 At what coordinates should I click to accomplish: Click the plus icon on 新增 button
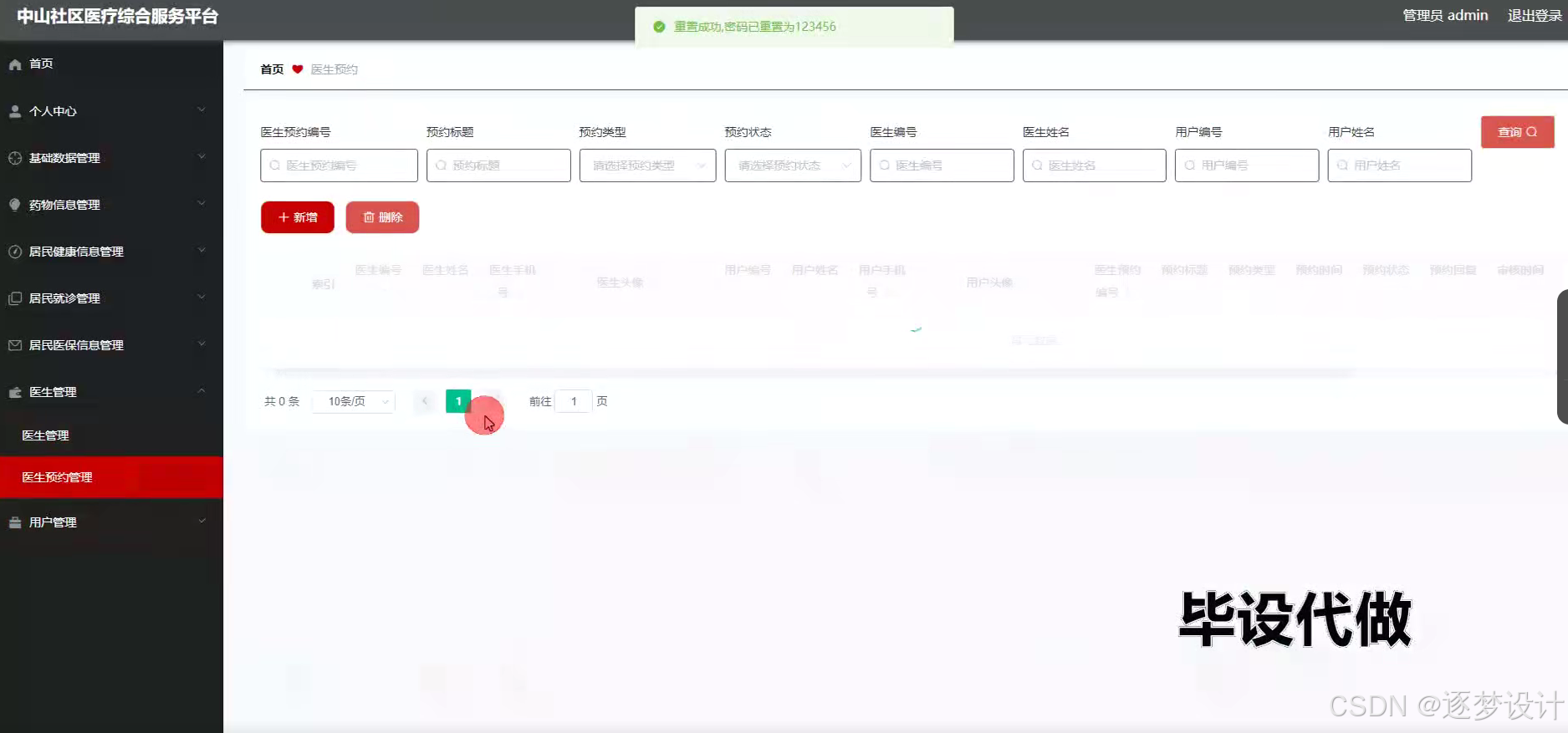[x=283, y=217]
